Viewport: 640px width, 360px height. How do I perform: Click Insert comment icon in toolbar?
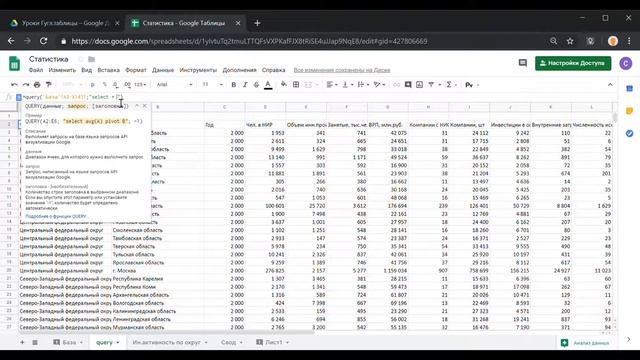[408, 84]
